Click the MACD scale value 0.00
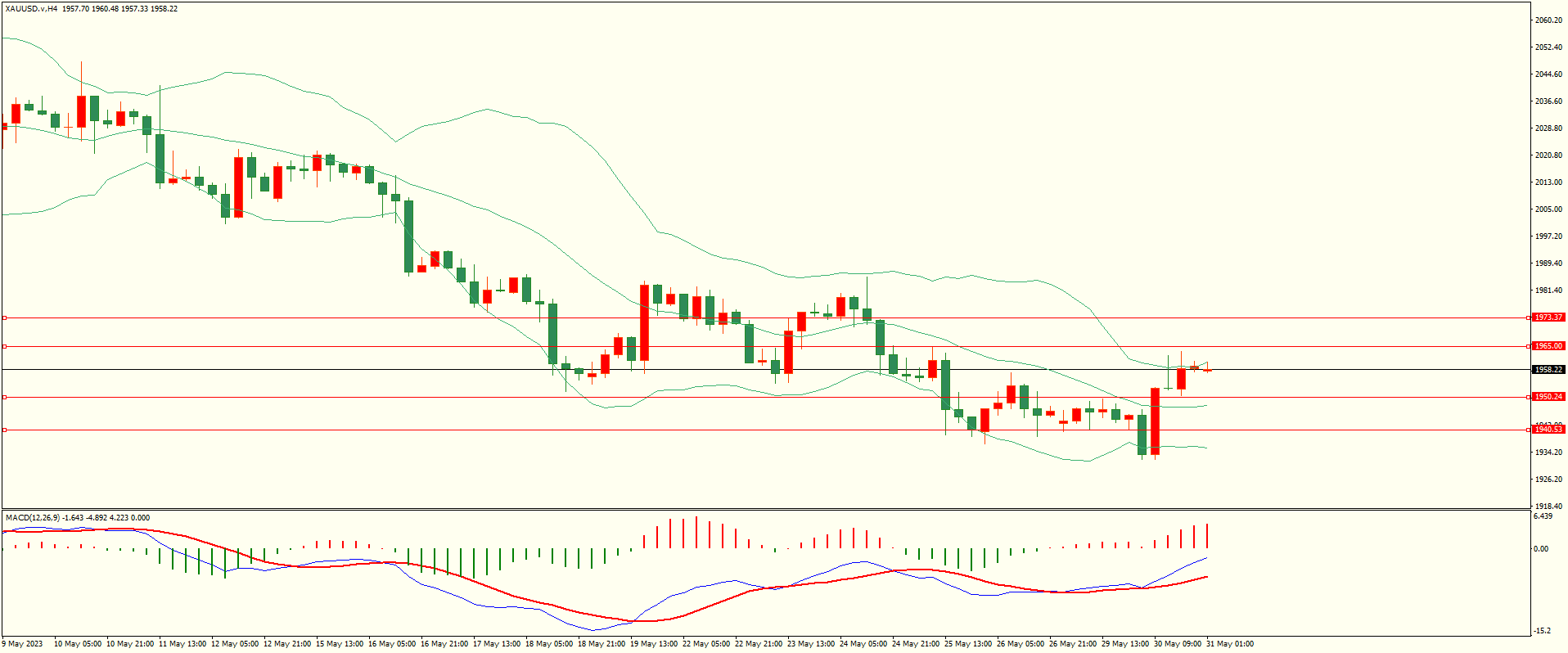 pos(1541,549)
